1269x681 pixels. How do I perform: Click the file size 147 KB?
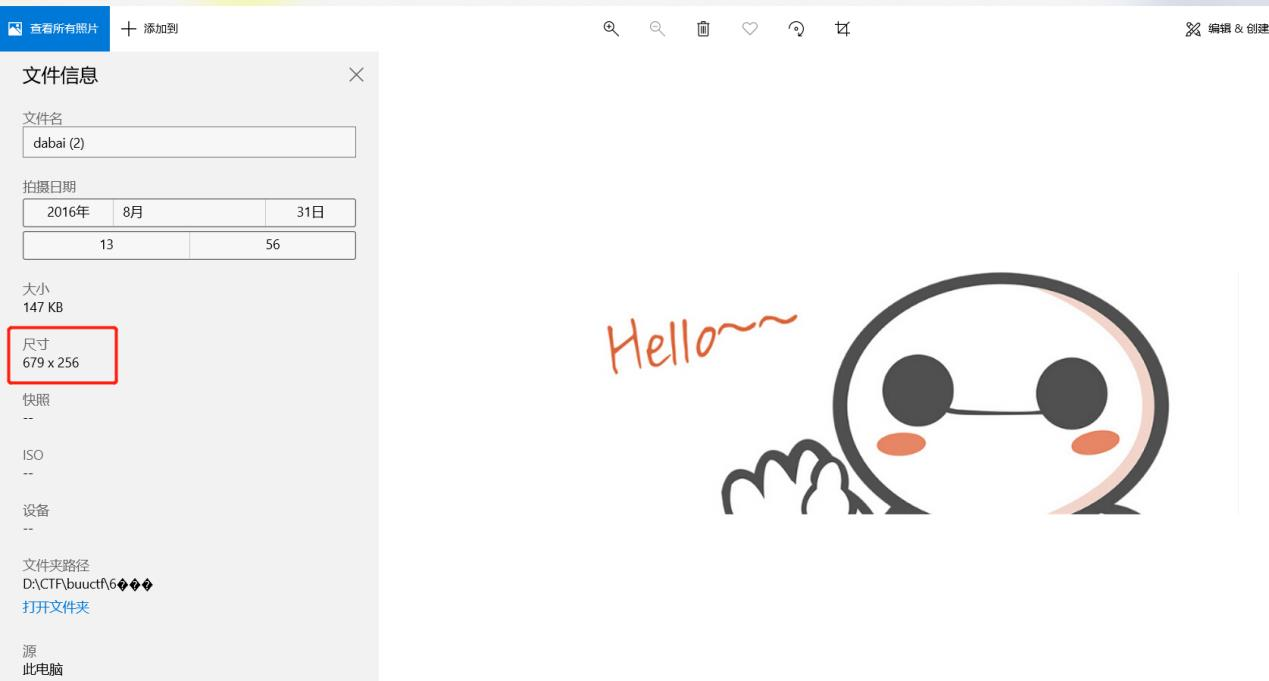[x=43, y=307]
